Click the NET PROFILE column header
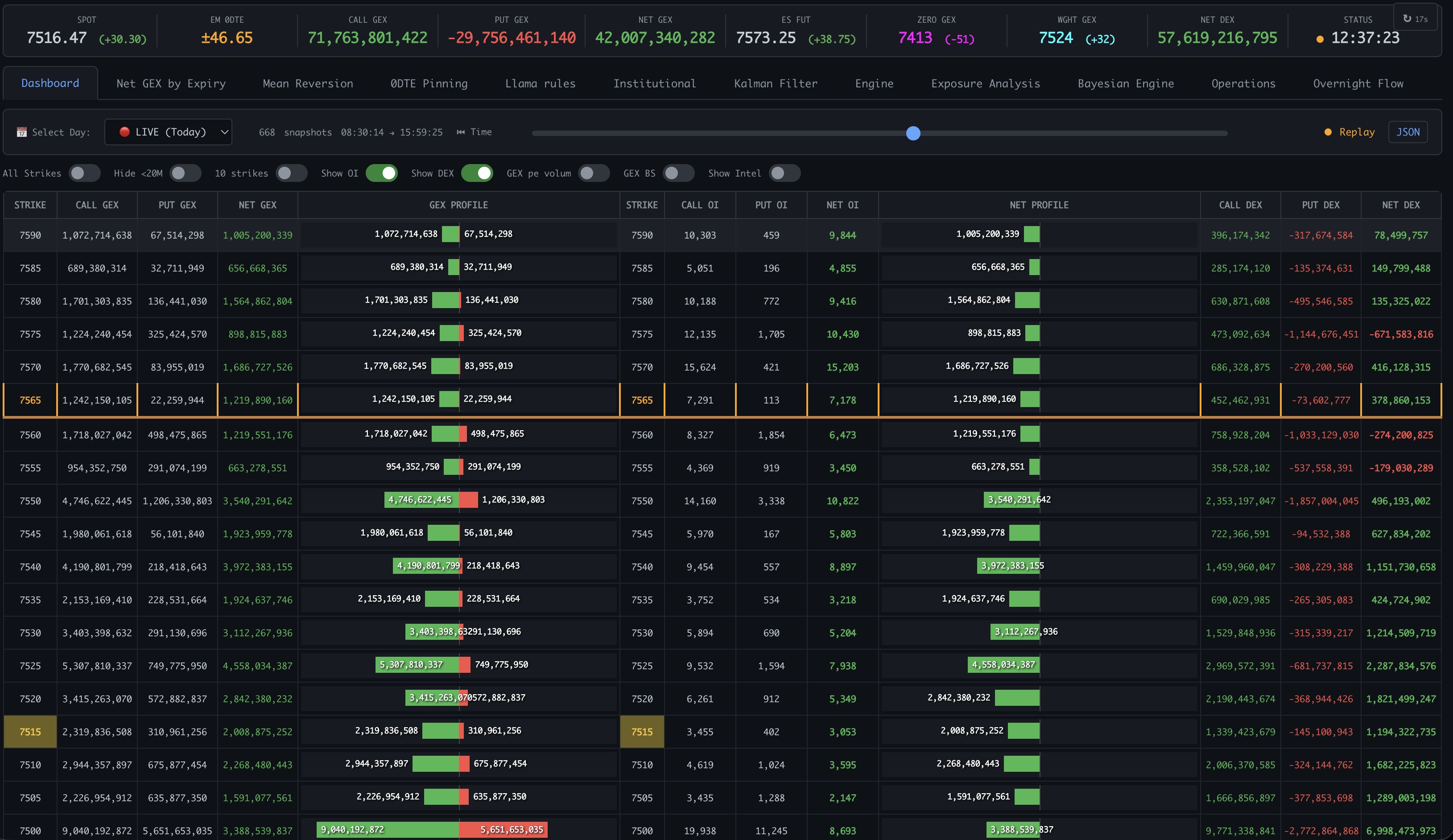The width and height of the screenshot is (1453, 840). click(1039, 205)
